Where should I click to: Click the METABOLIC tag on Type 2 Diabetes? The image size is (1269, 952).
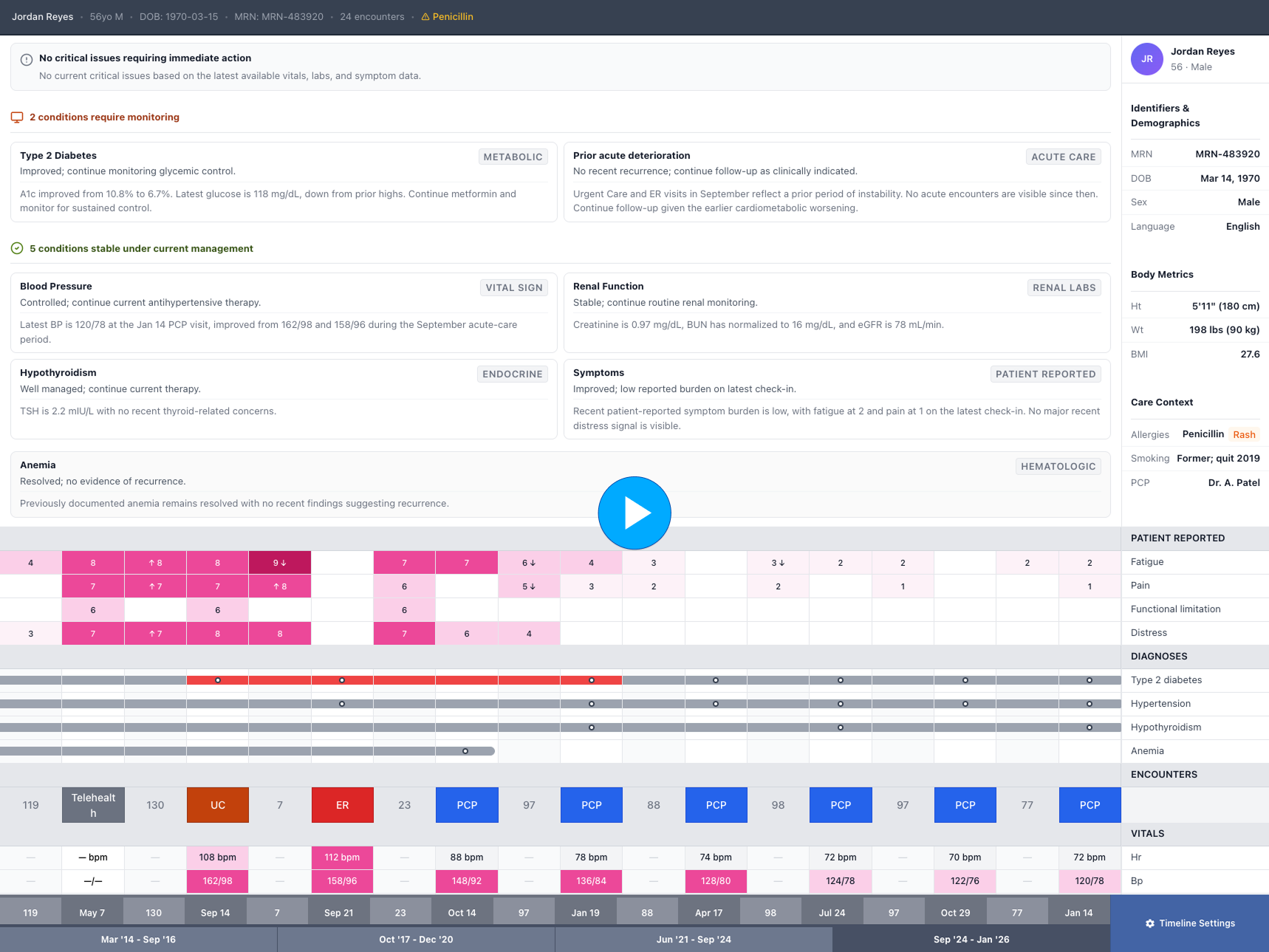click(x=513, y=157)
